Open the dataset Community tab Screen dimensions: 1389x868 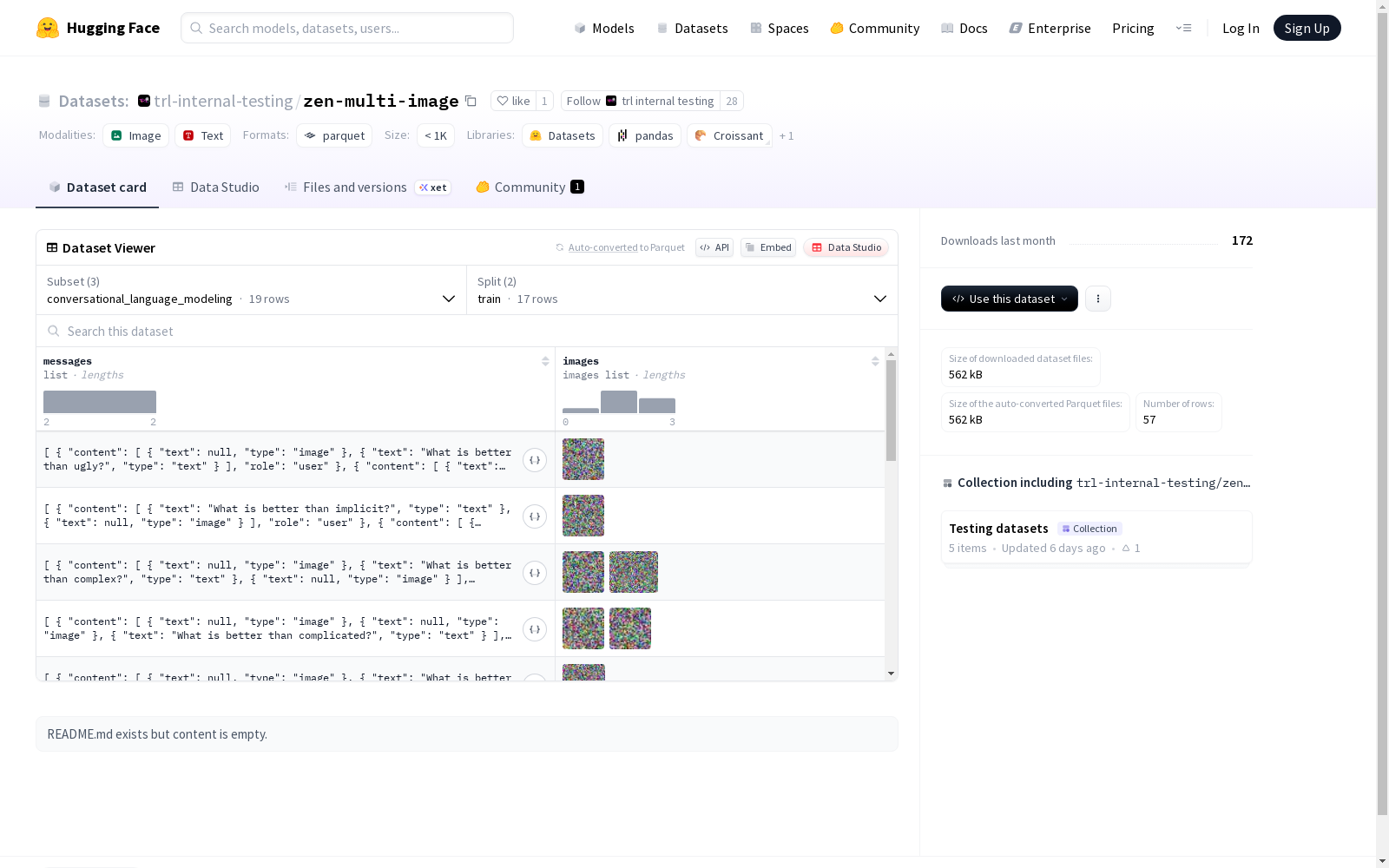tap(530, 187)
